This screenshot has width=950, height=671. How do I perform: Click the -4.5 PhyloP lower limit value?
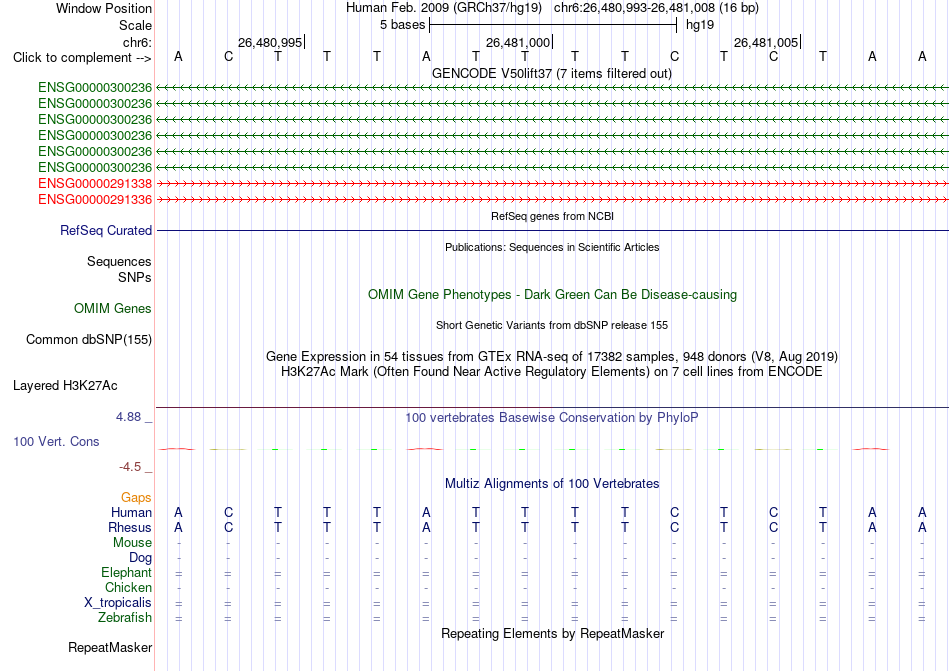tap(130, 467)
